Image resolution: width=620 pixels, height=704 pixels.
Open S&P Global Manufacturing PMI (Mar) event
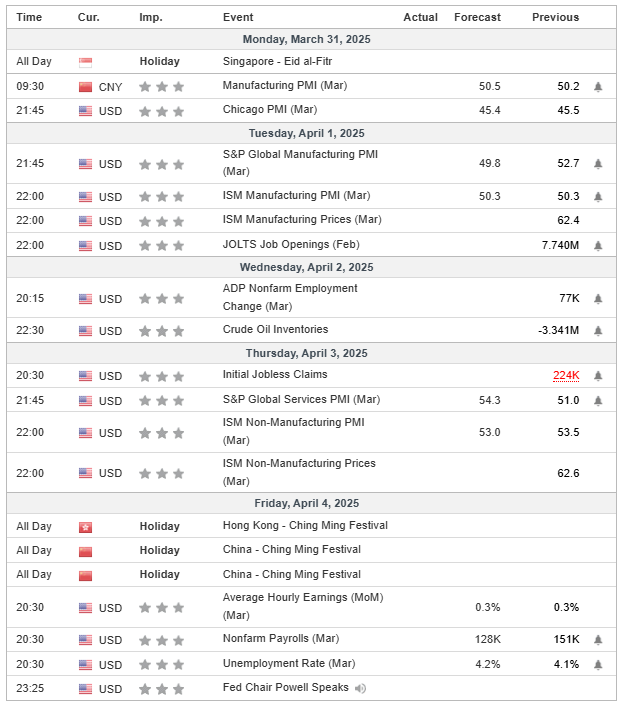(300, 163)
